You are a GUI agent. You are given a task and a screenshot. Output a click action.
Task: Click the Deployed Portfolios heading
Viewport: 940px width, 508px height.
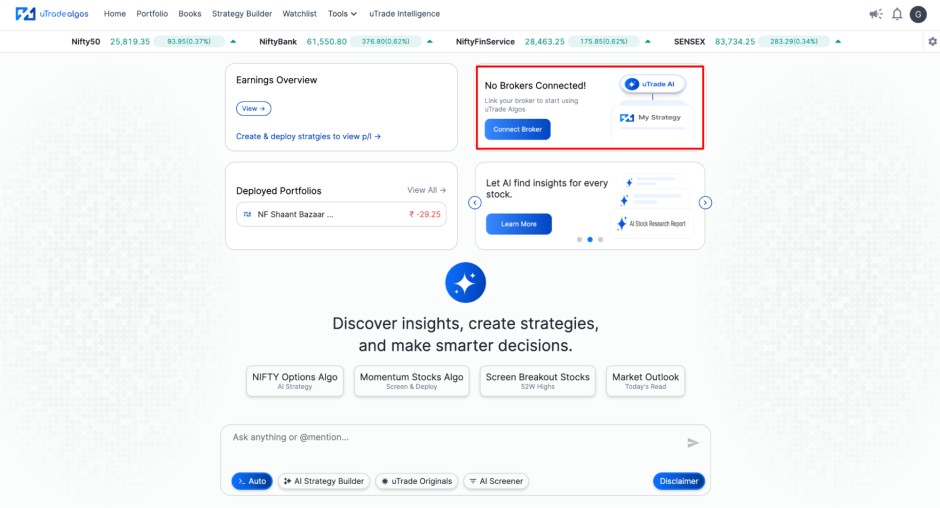coord(279,191)
